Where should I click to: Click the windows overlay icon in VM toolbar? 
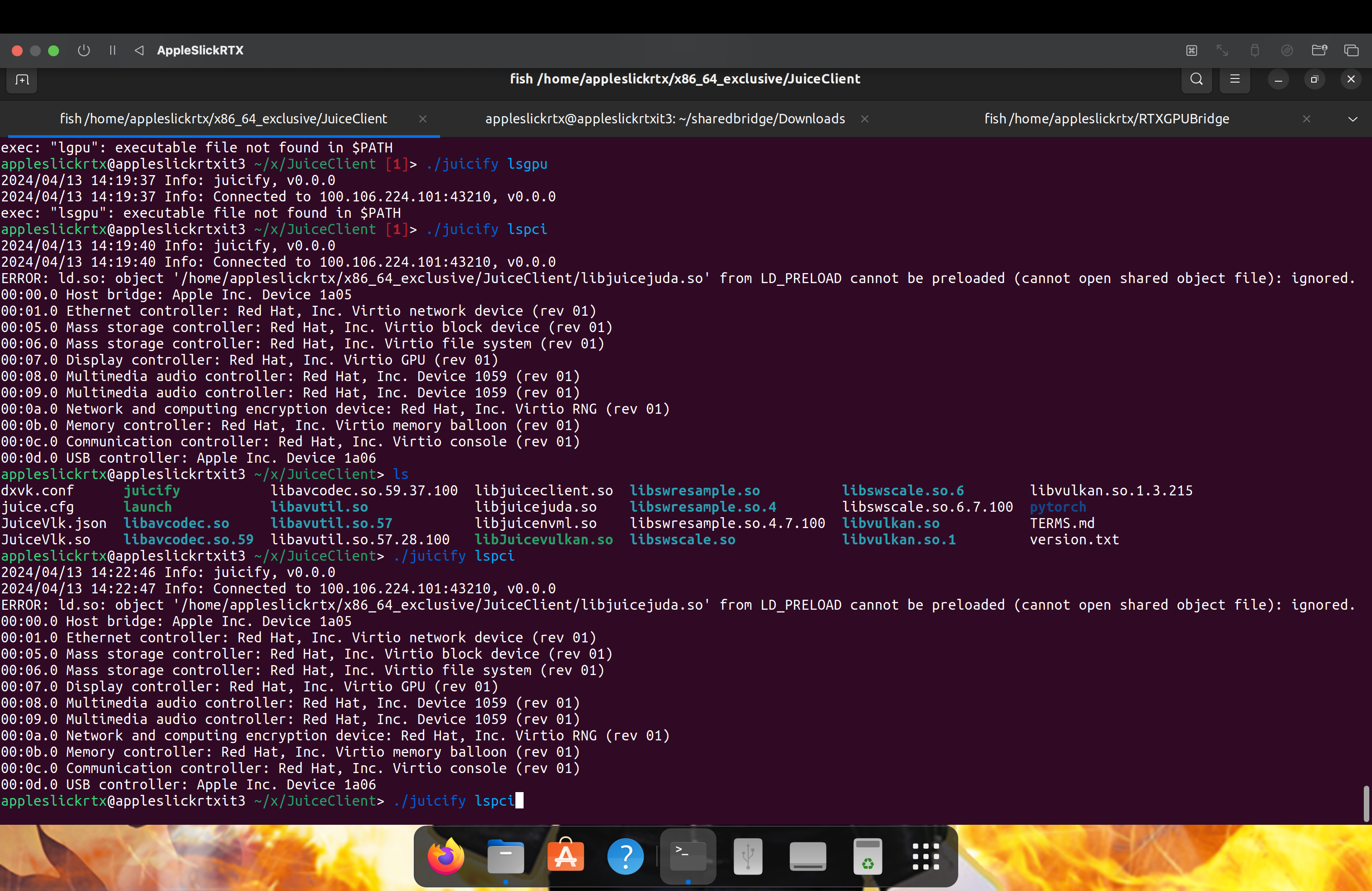coord(1351,51)
